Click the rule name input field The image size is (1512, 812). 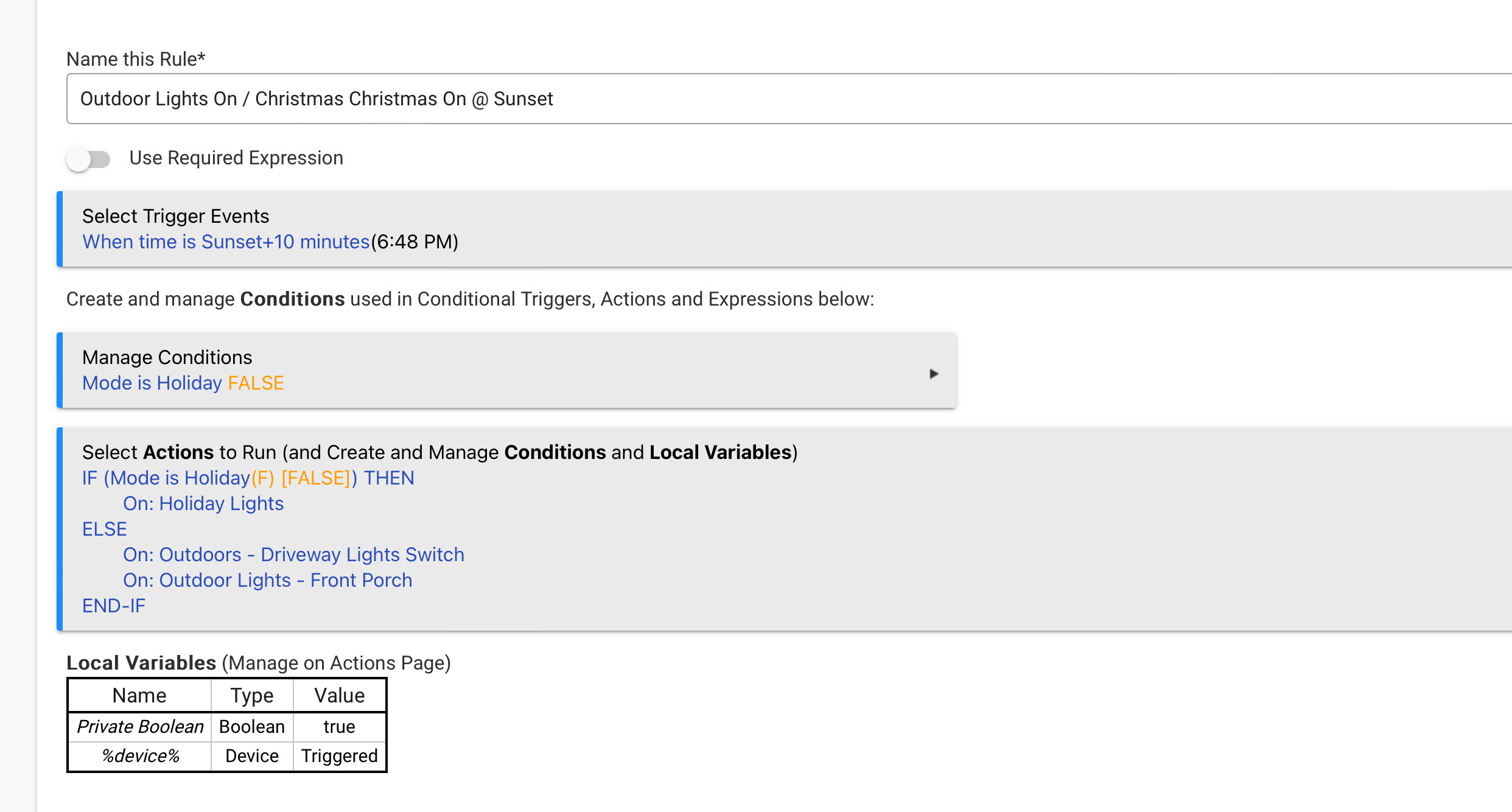point(789,99)
